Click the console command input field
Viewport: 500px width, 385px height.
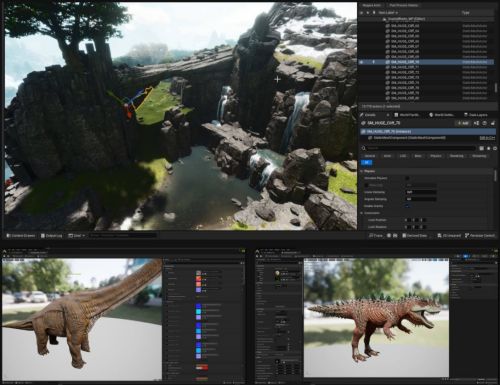(123, 235)
